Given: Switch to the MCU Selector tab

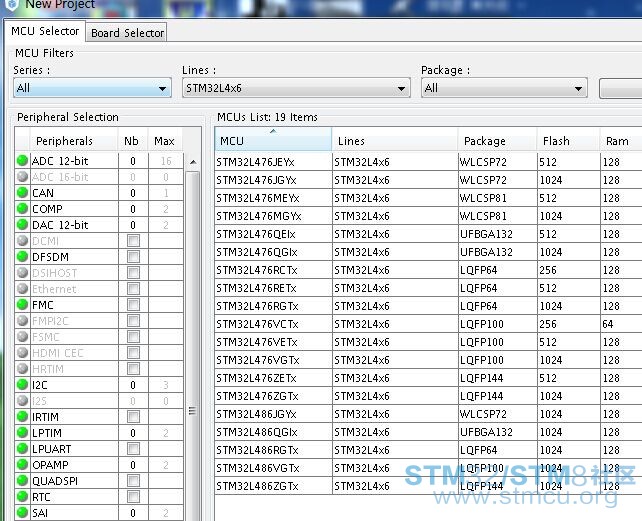Looking at the screenshot, I should pyautogui.click(x=45, y=31).
